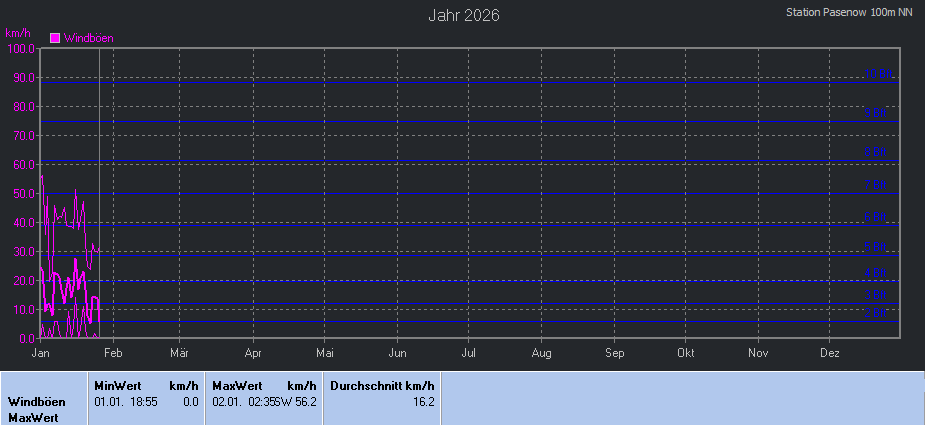
Task: Select the Sep month axis label
Action: (614, 353)
